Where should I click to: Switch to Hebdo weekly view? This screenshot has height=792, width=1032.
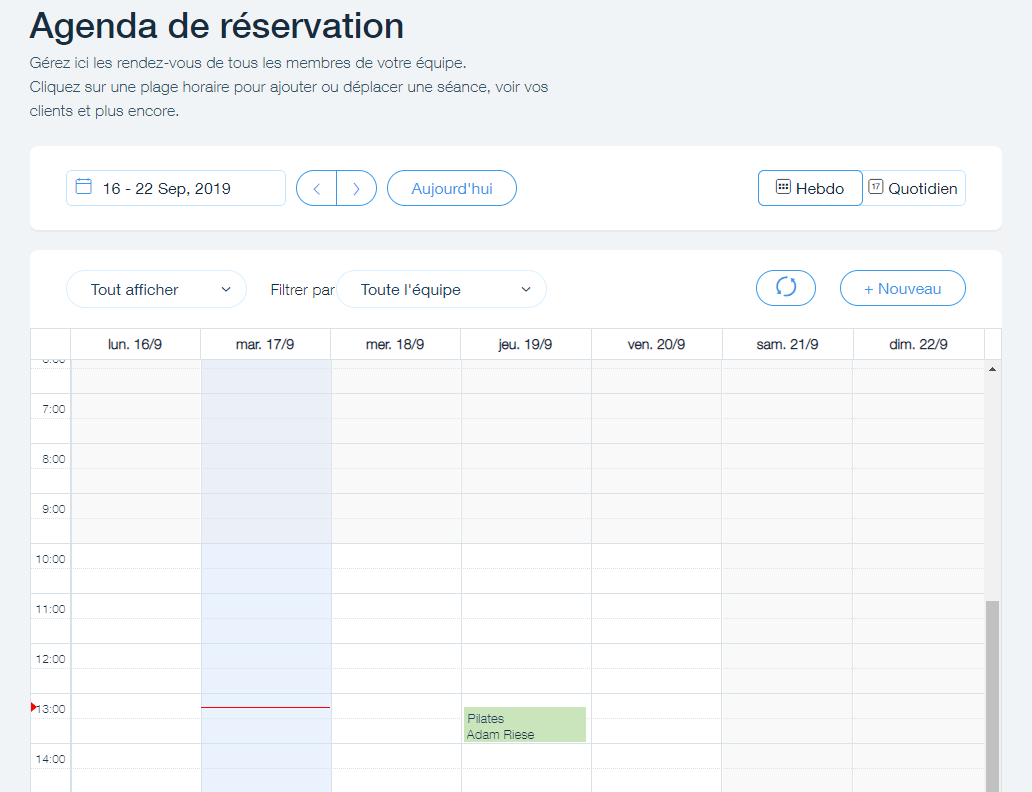(810, 188)
